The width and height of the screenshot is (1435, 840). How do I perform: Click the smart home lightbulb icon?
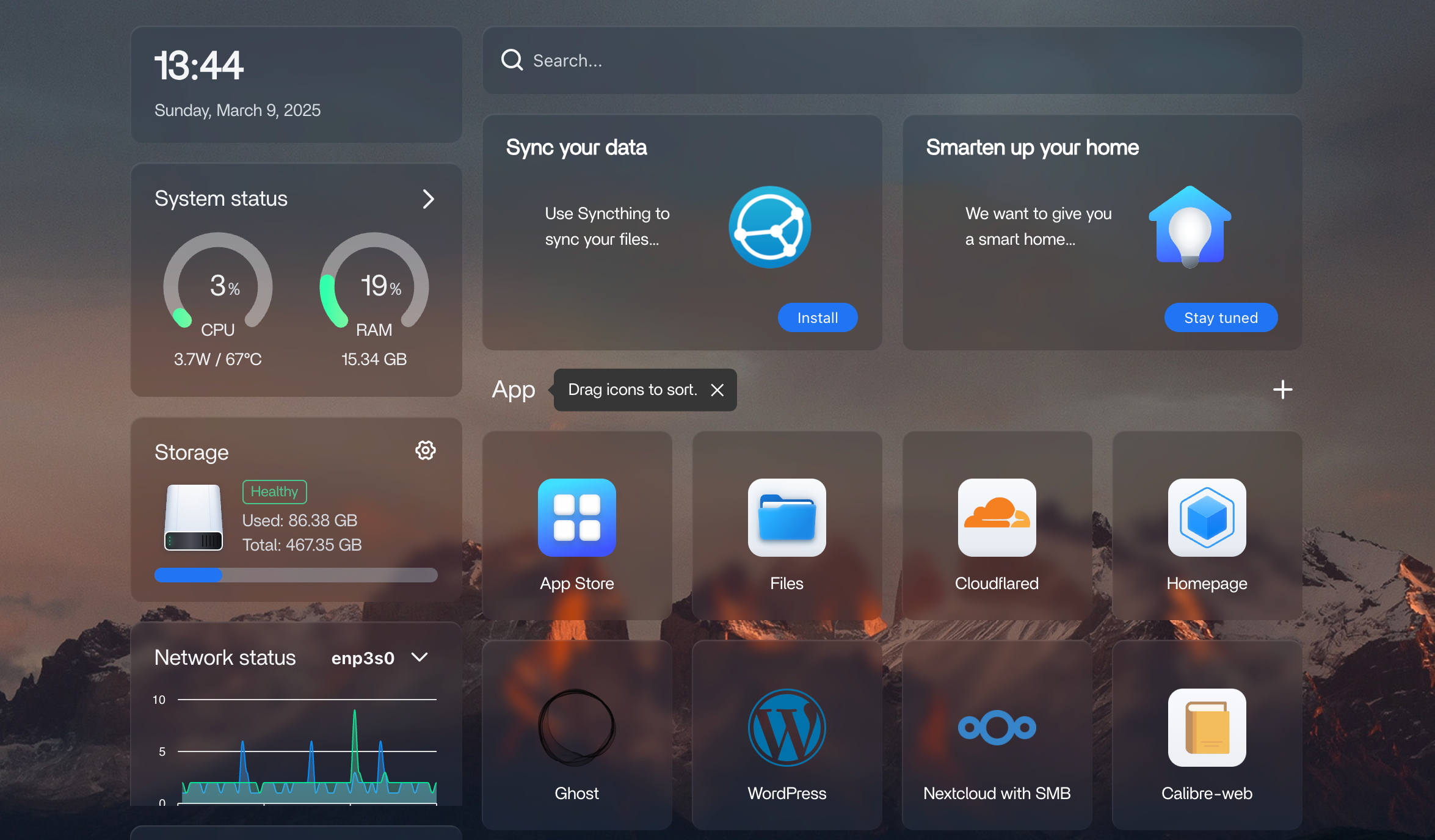tap(1190, 227)
